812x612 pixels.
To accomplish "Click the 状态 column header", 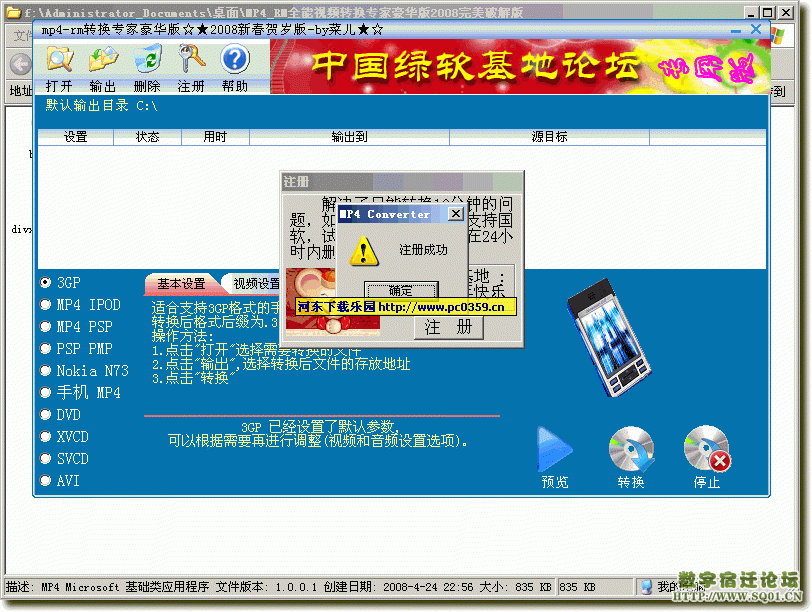I will 148,137.
